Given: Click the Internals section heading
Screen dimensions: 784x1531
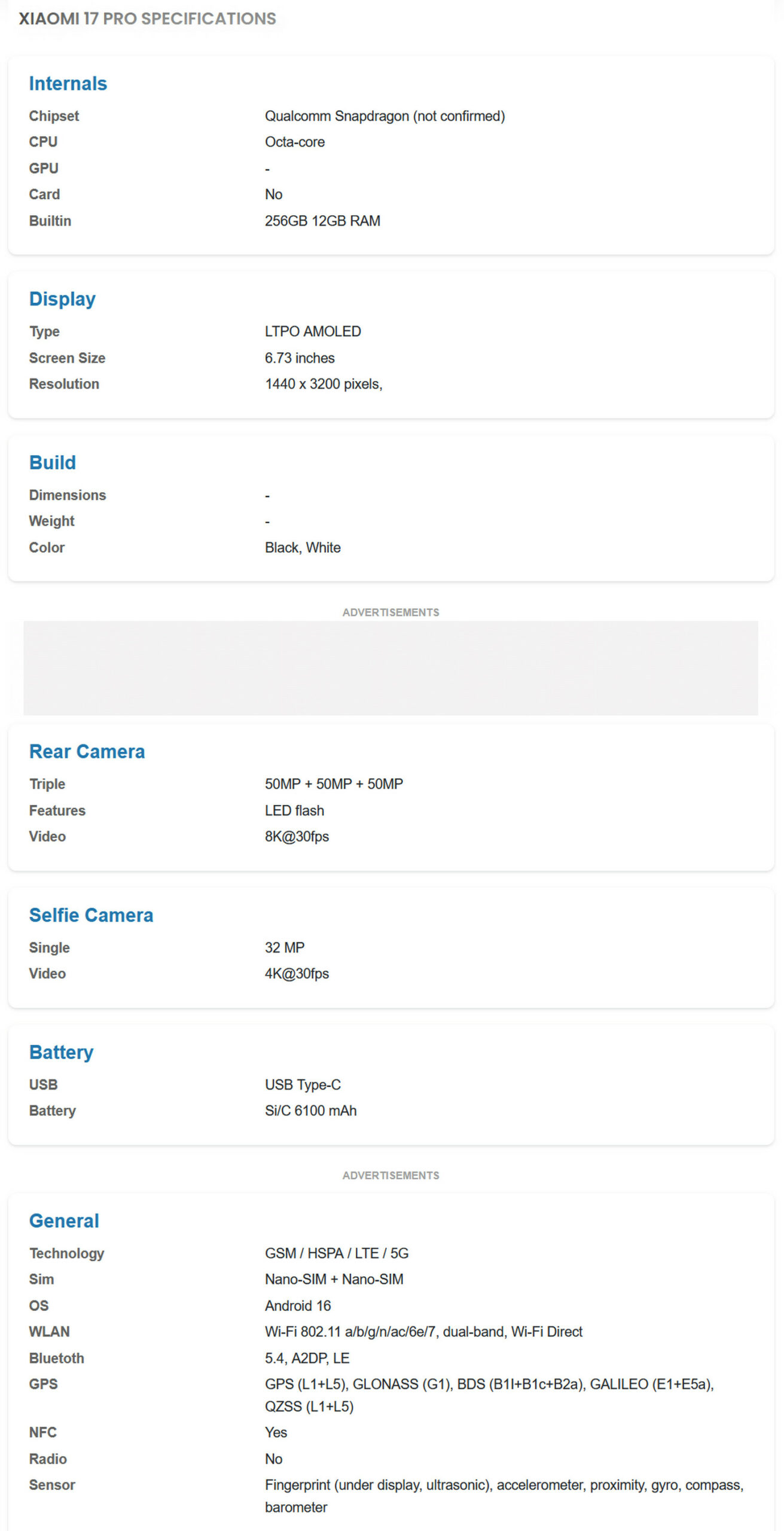Looking at the screenshot, I should 68,84.
